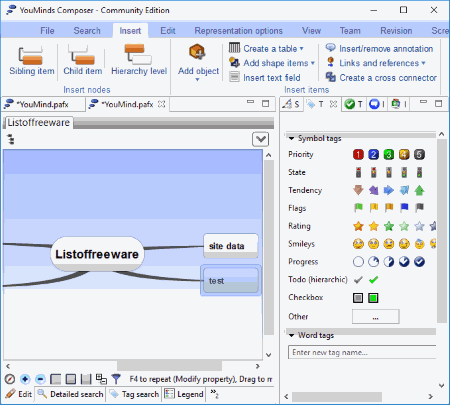
Task: Select the test node
Action: pos(231,280)
